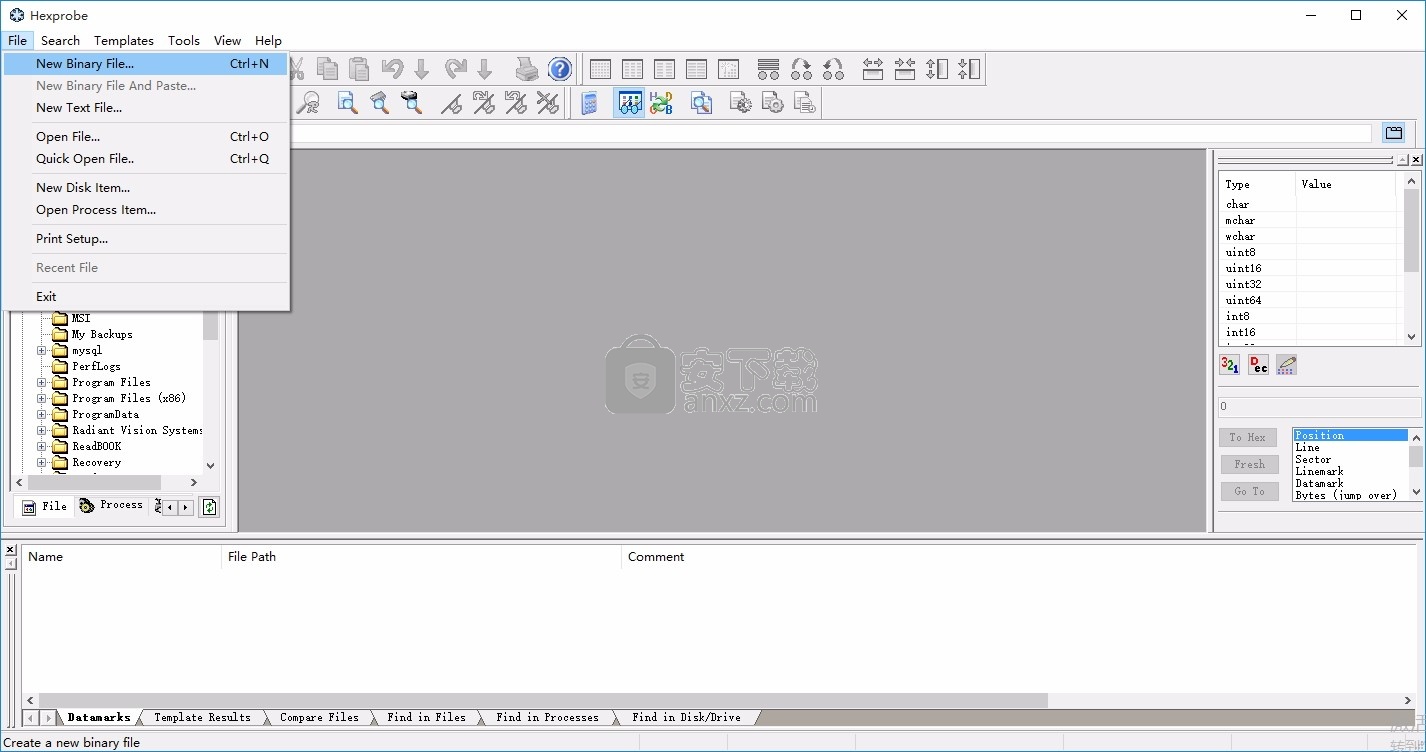Viewport: 1426px width, 752px height.
Task: Expand the Program Files (x86) folder node
Action: (42, 399)
